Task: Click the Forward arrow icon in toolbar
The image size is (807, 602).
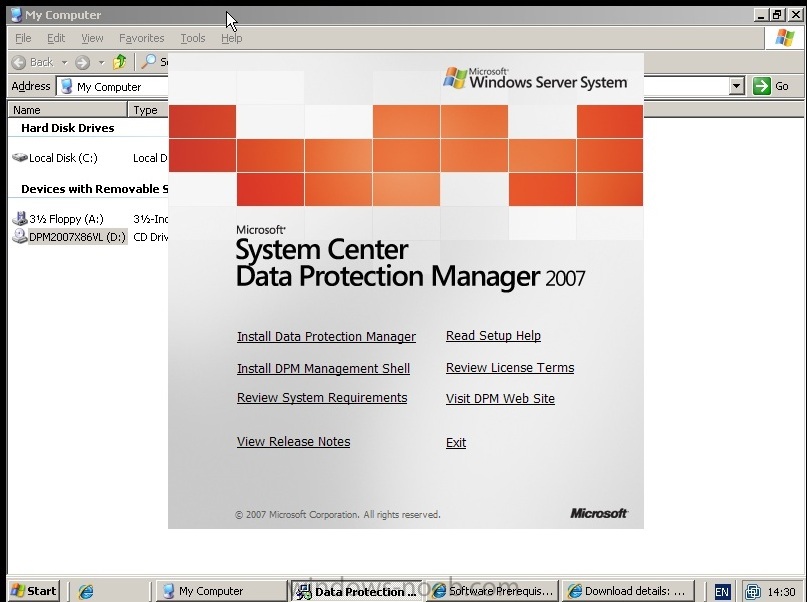Action: click(x=82, y=62)
